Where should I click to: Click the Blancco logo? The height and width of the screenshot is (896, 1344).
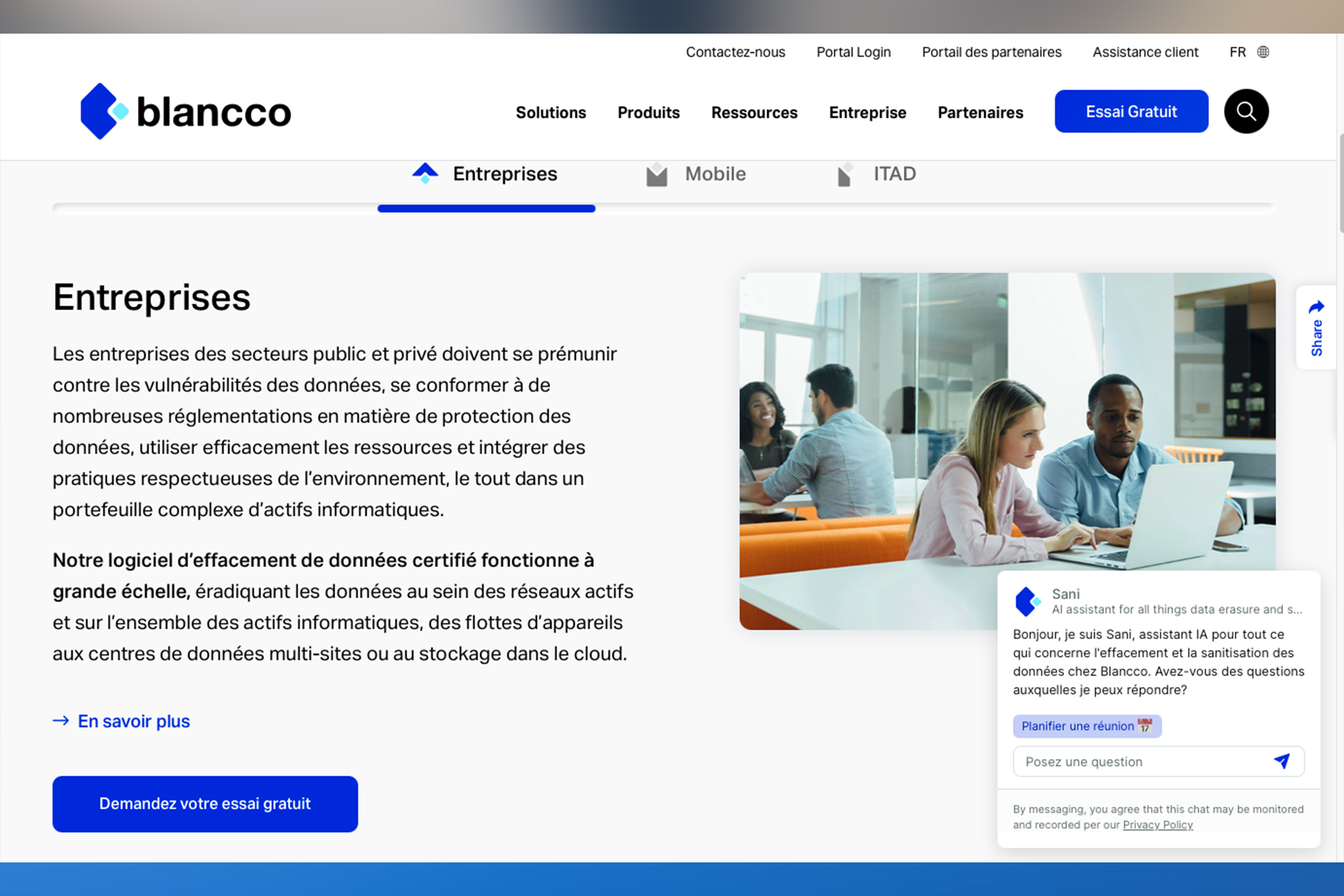pyautogui.click(x=185, y=111)
